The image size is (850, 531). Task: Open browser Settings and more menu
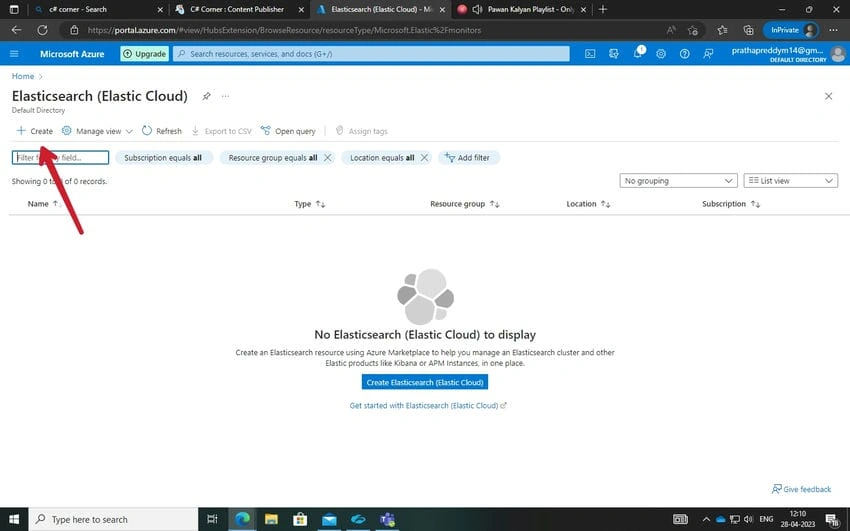tap(834, 30)
